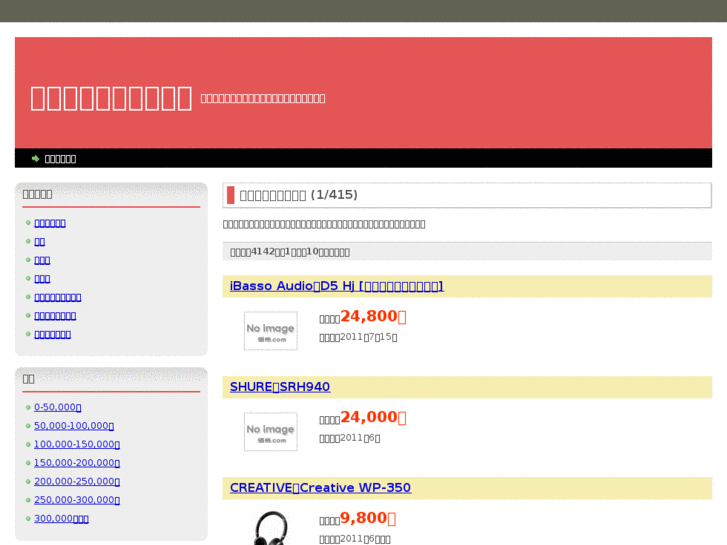The width and height of the screenshot is (727, 545).
Task: Click the headphone thumbnail for Creative WP-350
Action: click(271, 528)
